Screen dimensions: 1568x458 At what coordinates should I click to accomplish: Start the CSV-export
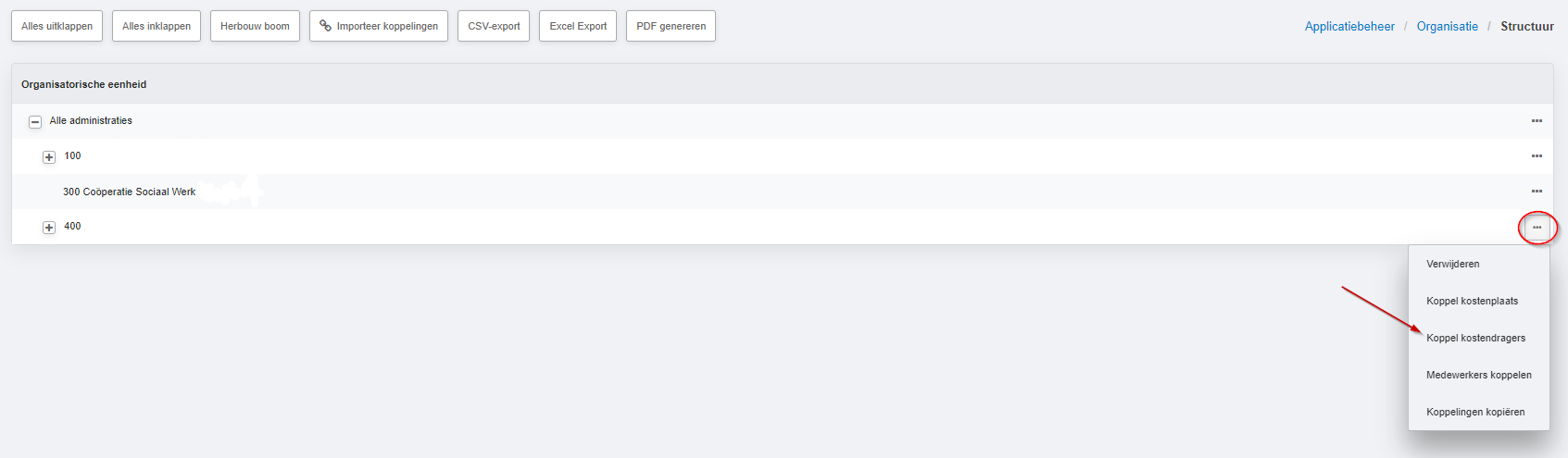tap(494, 26)
